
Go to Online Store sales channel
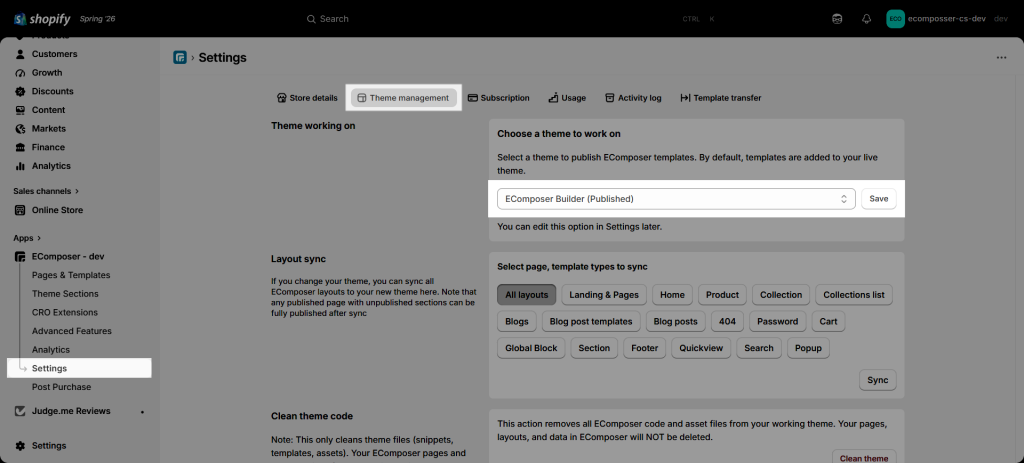(57, 210)
